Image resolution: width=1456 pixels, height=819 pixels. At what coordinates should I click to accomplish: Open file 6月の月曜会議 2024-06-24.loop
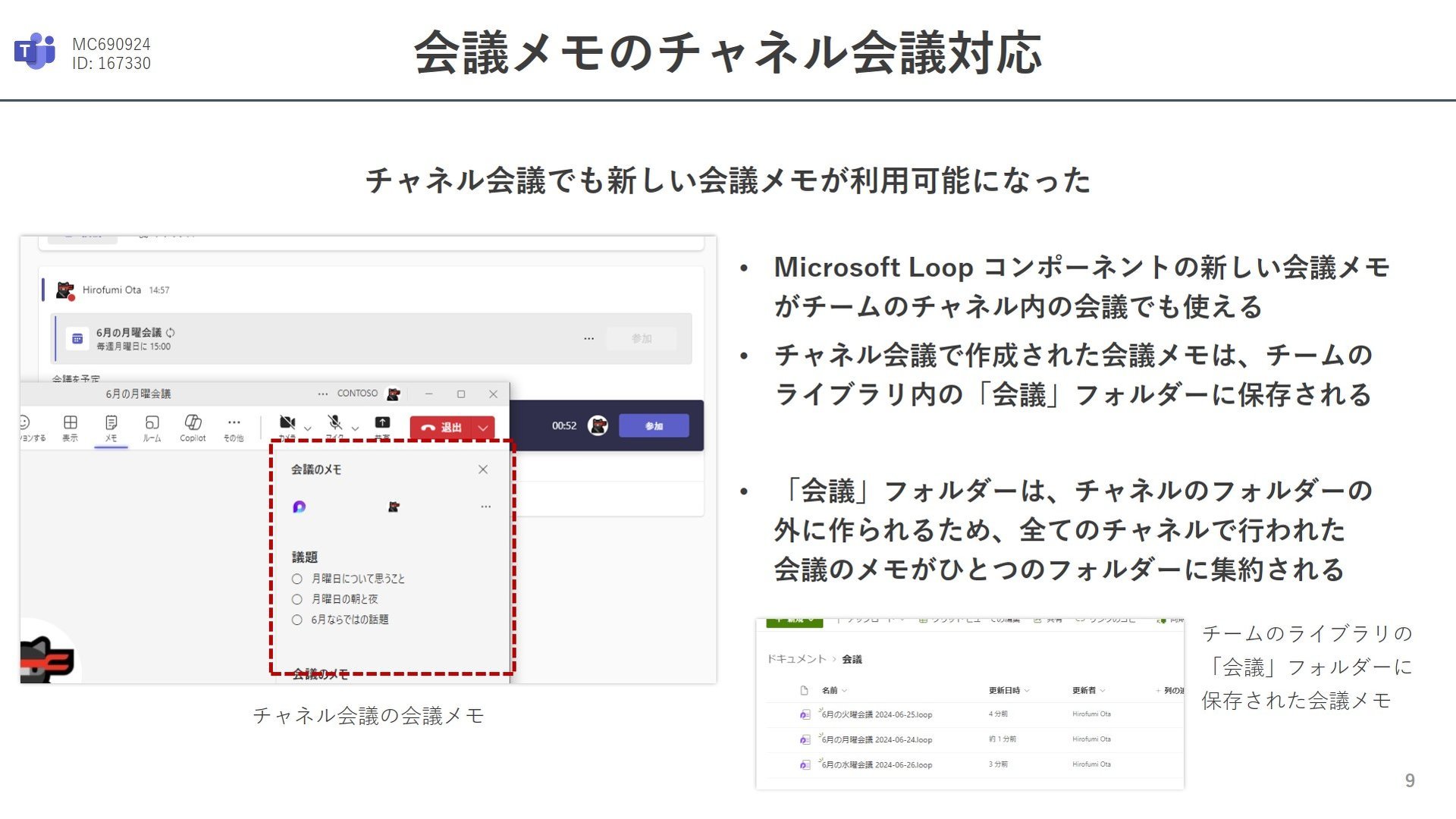[x=877, y=739]
